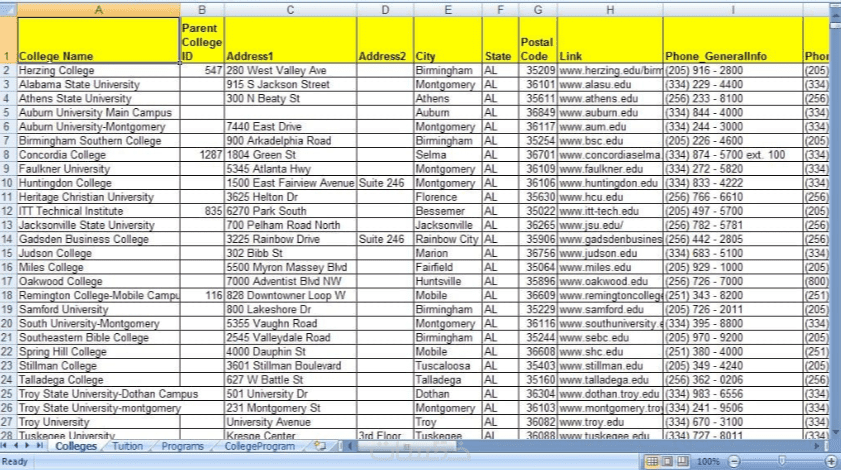Select cell University Avenue in Troy row
This screenshot has height=470, width=841.
point(291,422)
